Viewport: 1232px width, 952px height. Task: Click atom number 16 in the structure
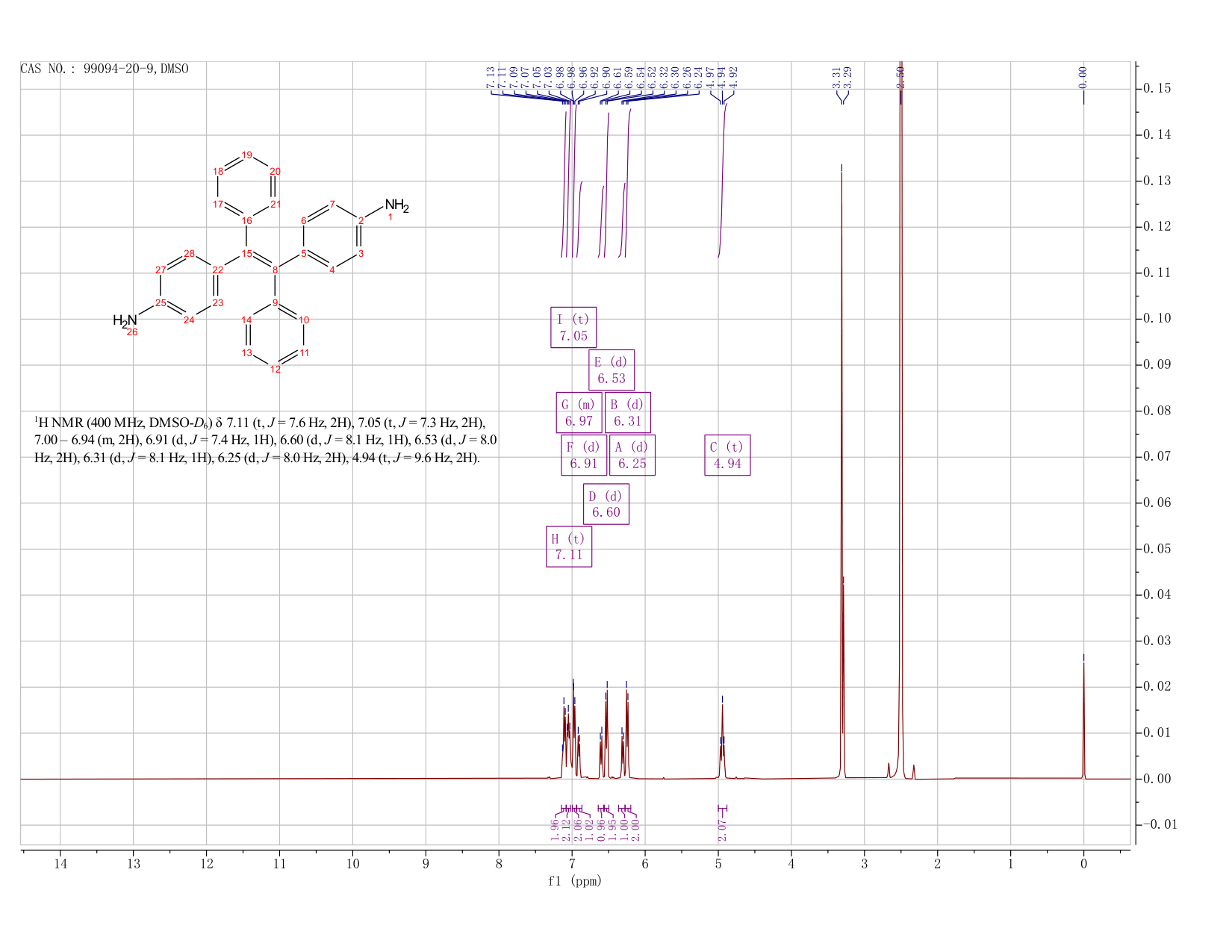click(247, 220)
